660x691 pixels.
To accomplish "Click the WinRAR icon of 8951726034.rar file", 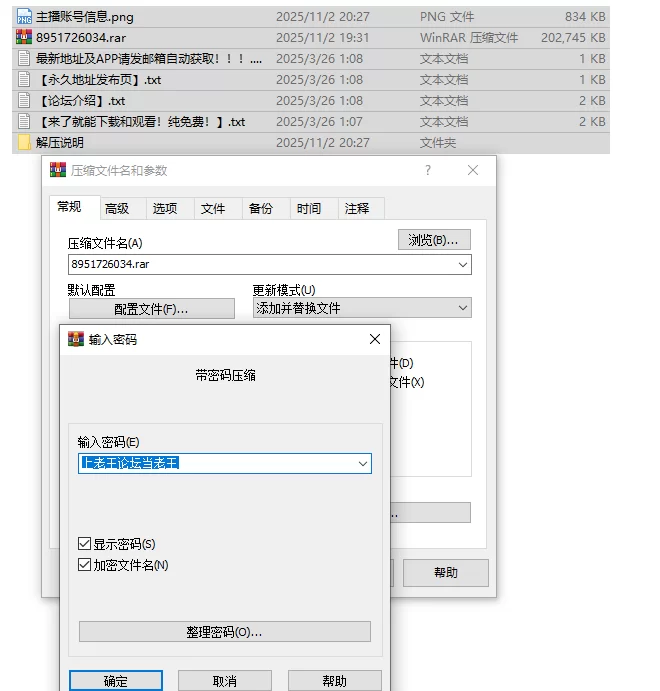I will 24,37.
